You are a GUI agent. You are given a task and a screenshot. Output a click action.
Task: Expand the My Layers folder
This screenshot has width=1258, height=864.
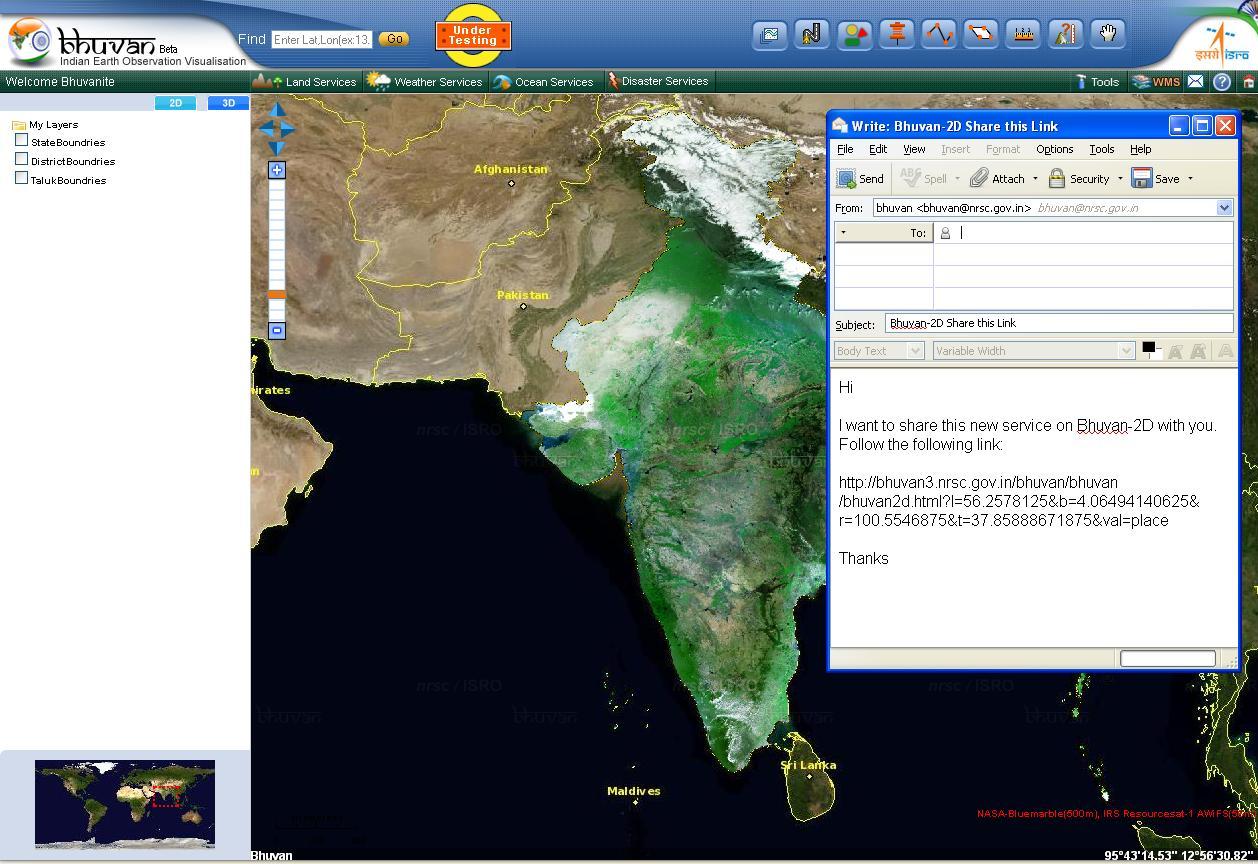click(x=18, y=125)
